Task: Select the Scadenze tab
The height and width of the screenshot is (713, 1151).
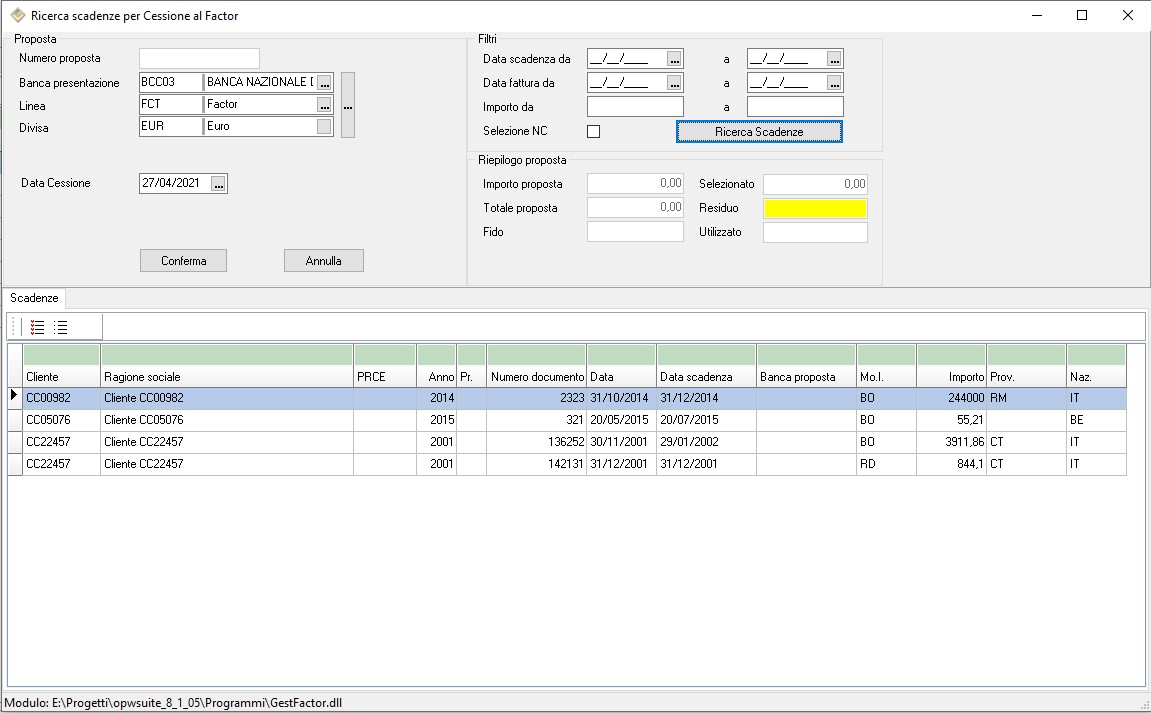Action: [x=35, y=298]
